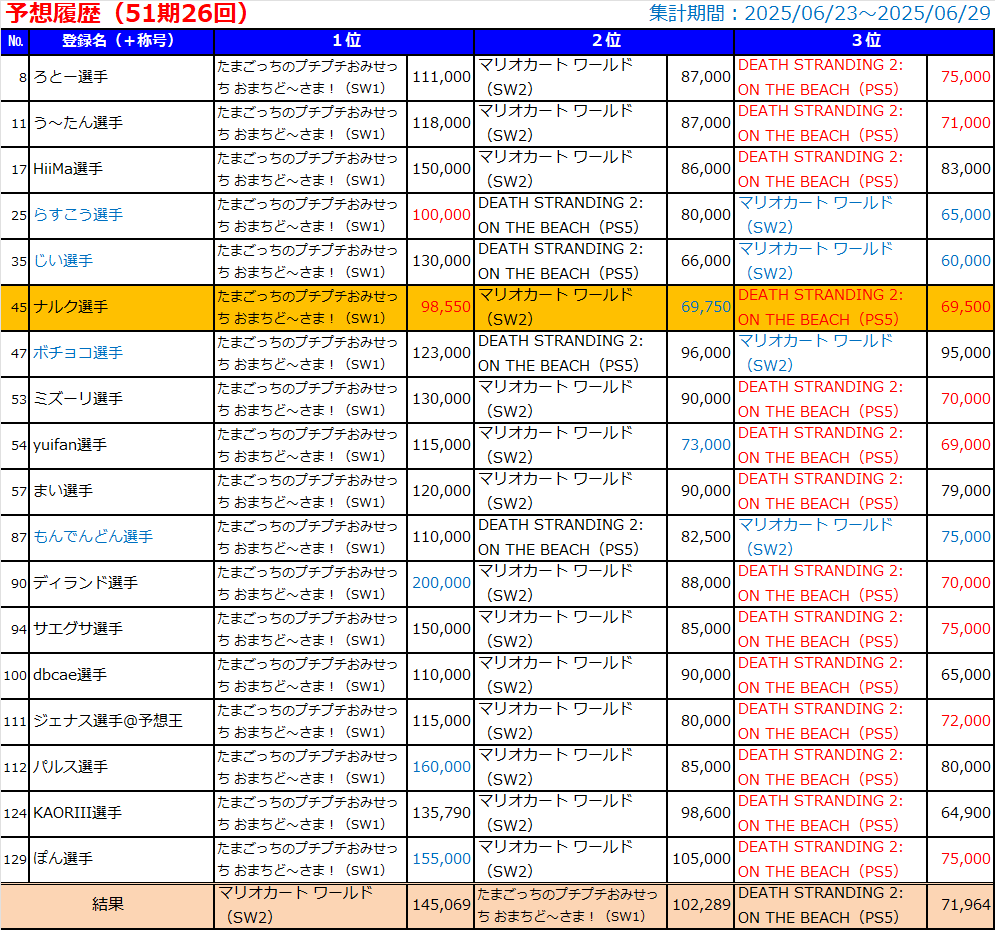Open the blue じい選手 name
Viewport: 995px width, 930px height.
click(x=63, y=261)
